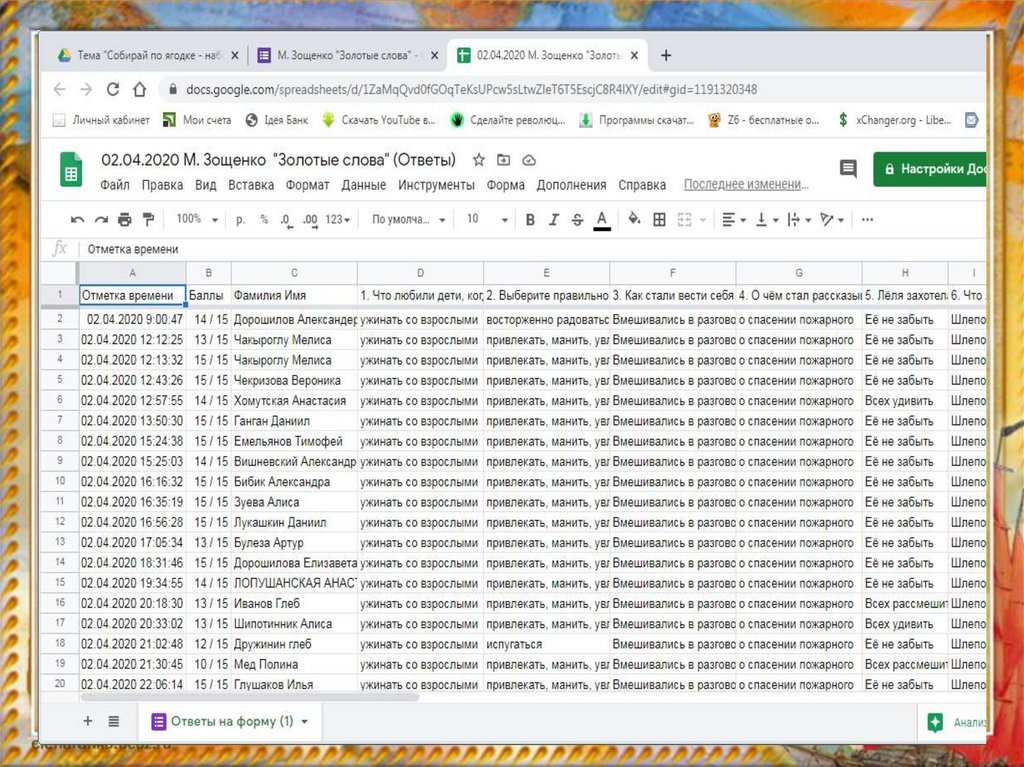
Task: Star this spreadsheet document
Action: [x=479, y=160]
